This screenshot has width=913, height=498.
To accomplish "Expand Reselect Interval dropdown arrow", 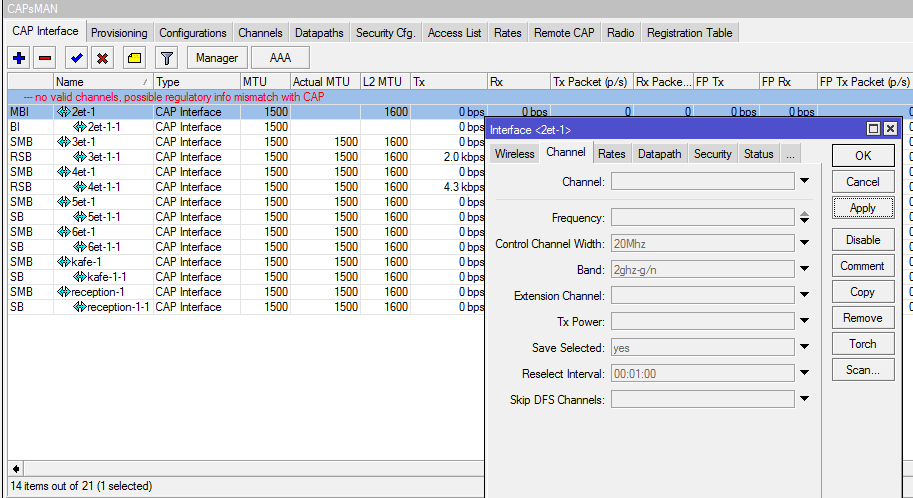I will pyautogui.click(x=804, y=373).
